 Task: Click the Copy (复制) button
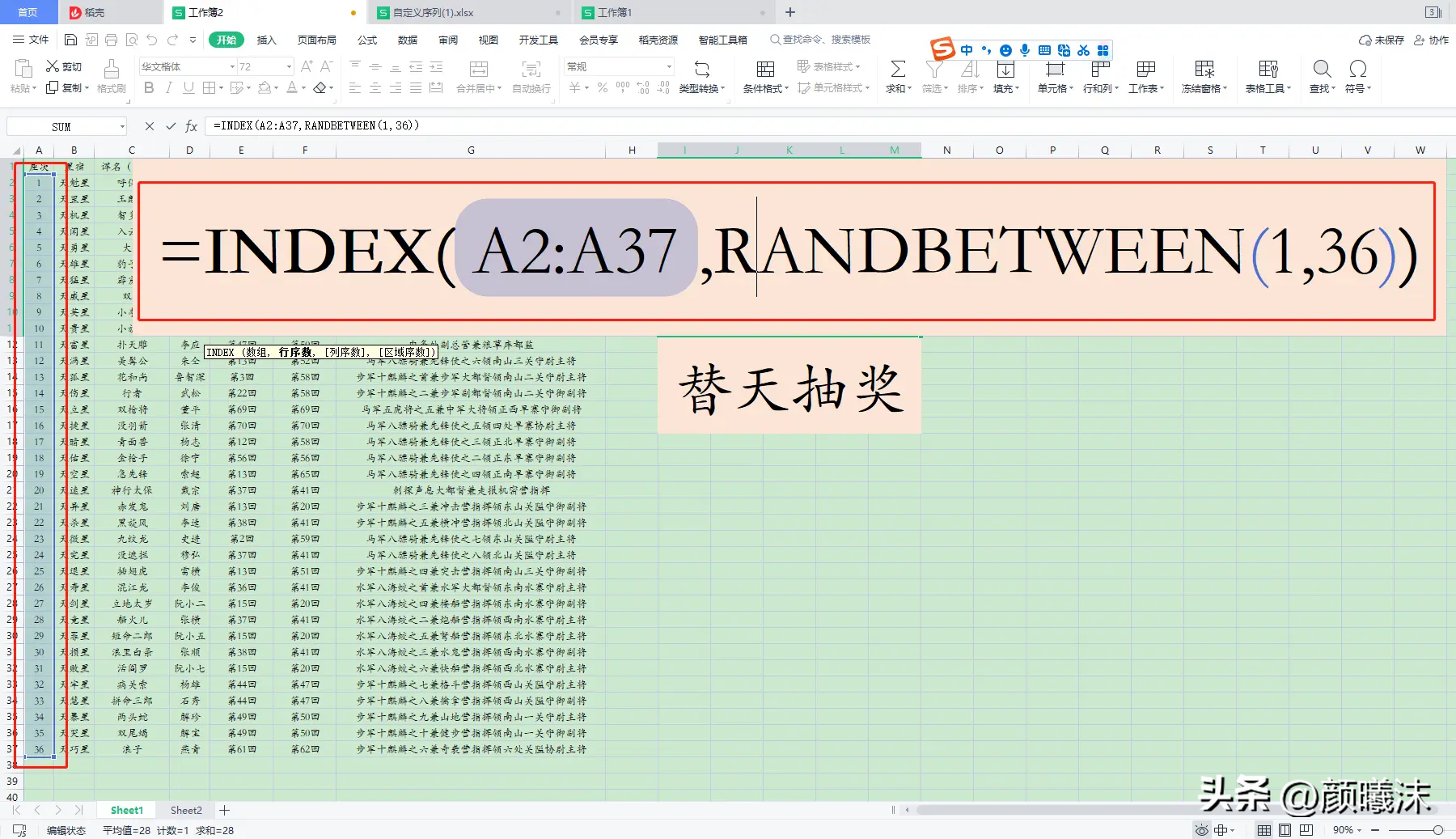point(67,87)
